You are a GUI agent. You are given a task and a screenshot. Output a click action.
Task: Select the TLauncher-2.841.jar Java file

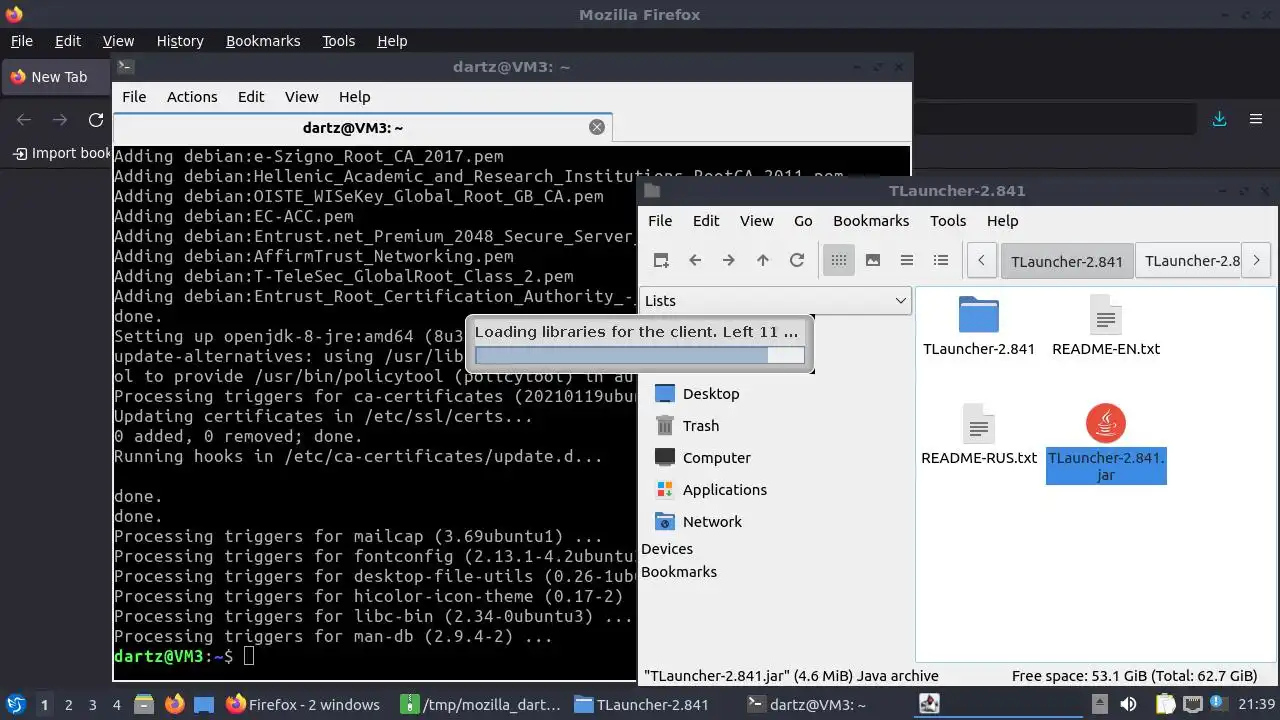pos(1106,444)
